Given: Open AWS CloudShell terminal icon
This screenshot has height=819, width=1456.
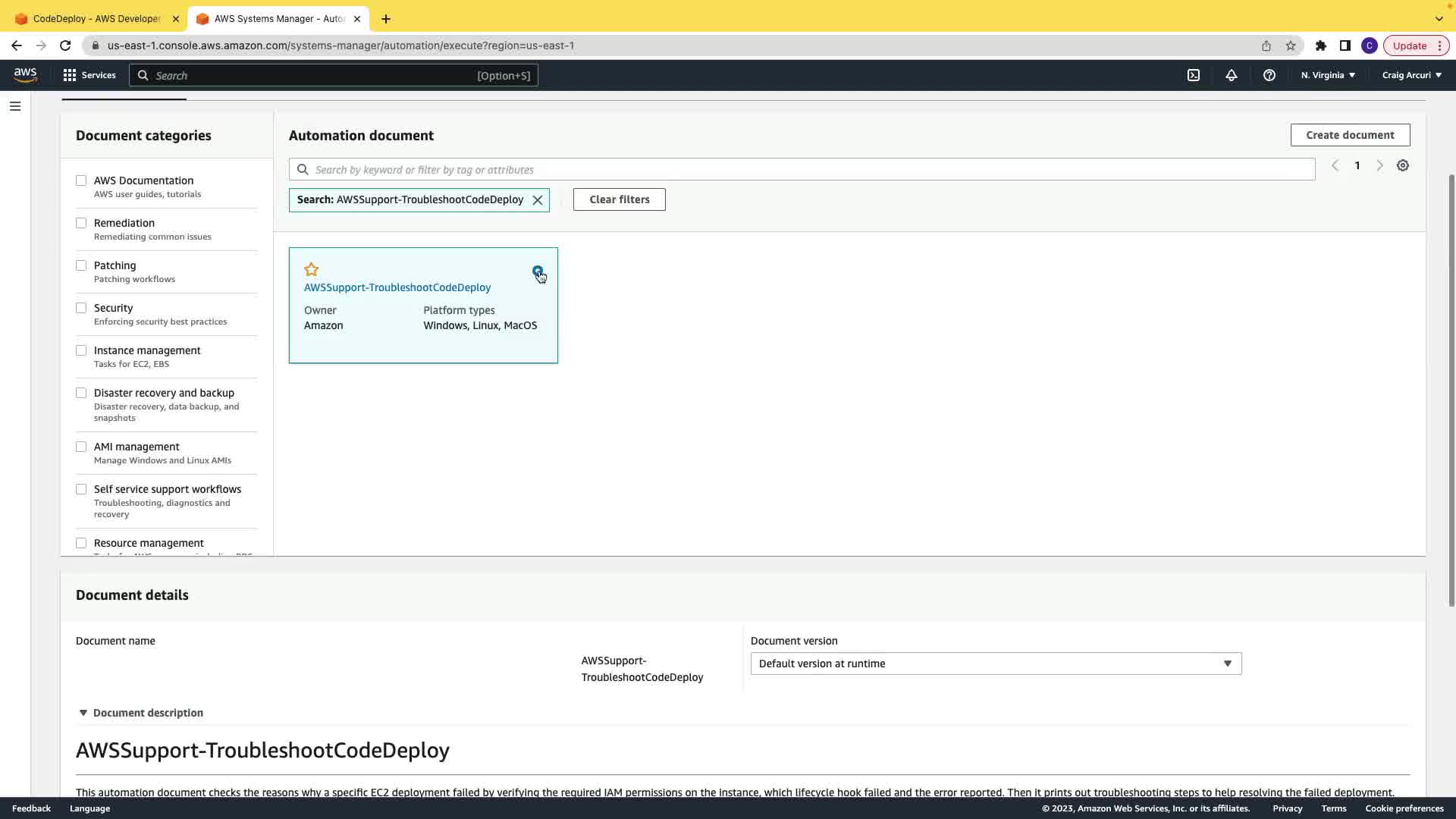Looking at the screenshot, I should pyautogui.click(x=1194, y=75).
